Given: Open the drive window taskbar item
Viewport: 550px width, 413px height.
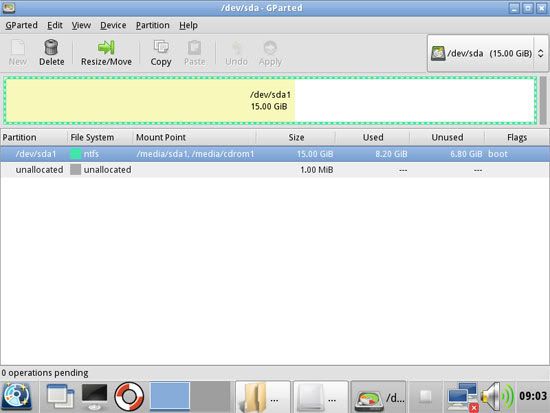Looking at the screenshot, I should pyautogui.click(x=321, y=397).
